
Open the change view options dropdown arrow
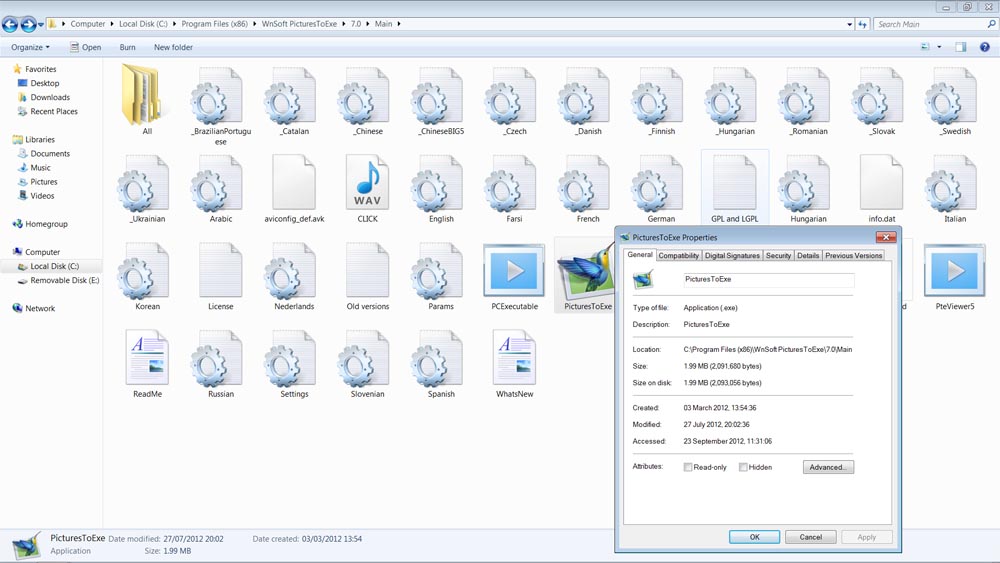tap(939, 47)
